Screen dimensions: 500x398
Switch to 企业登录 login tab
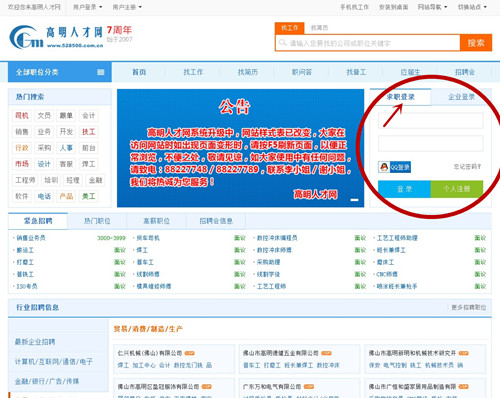(x=461, y=97)
